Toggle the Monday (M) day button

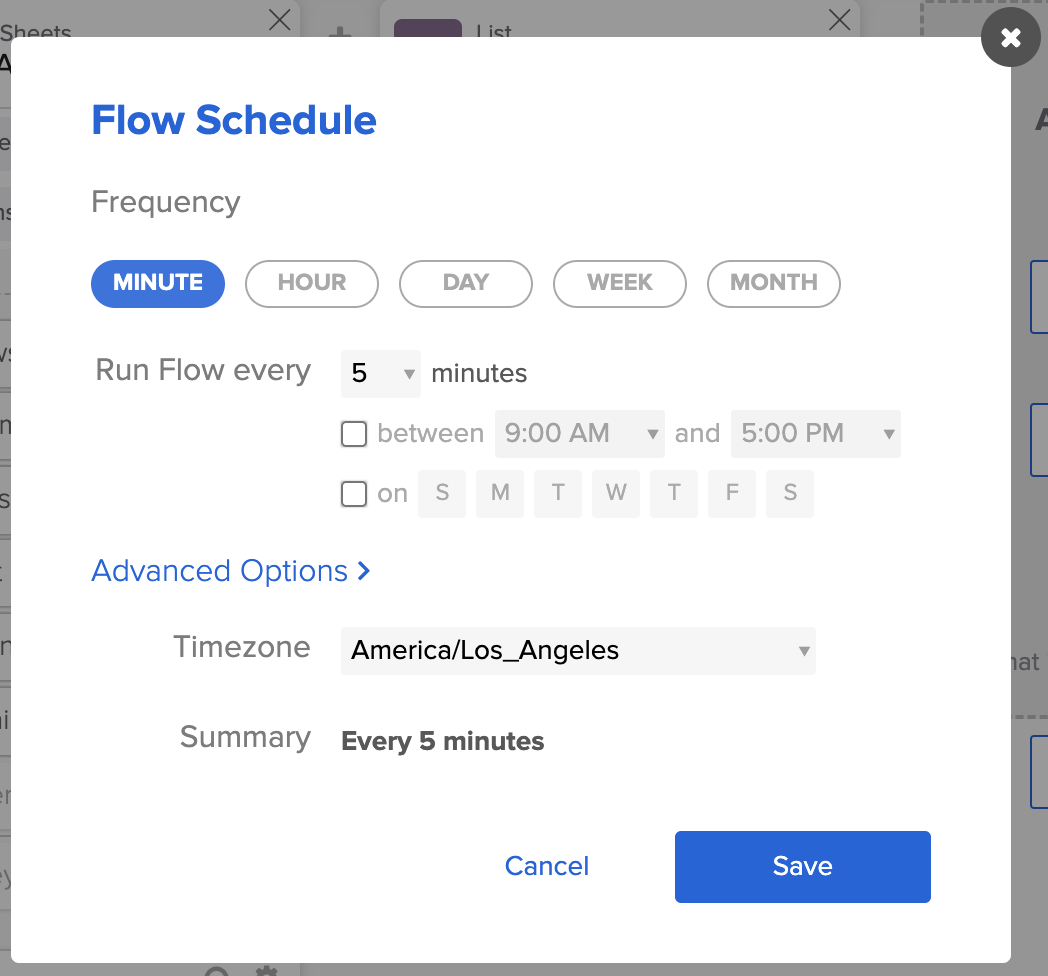pyautogui.click(x=500, y=493)
